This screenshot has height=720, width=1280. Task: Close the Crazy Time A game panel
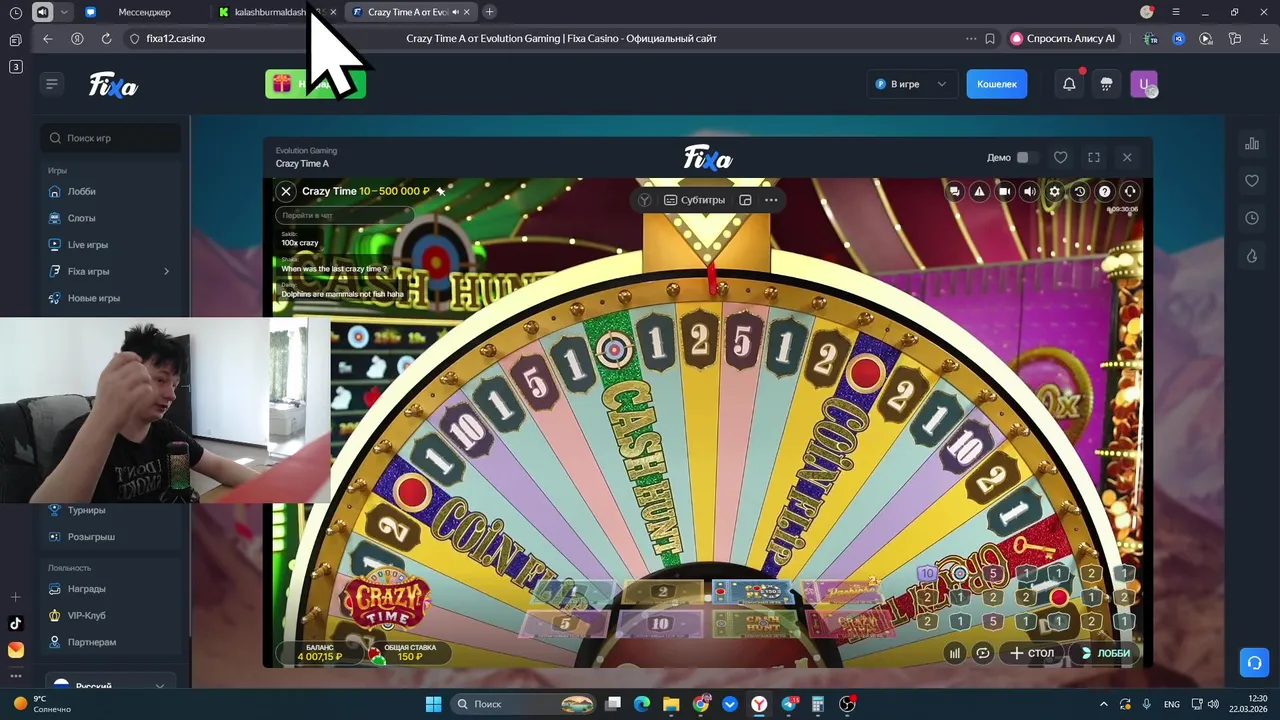1127,157
